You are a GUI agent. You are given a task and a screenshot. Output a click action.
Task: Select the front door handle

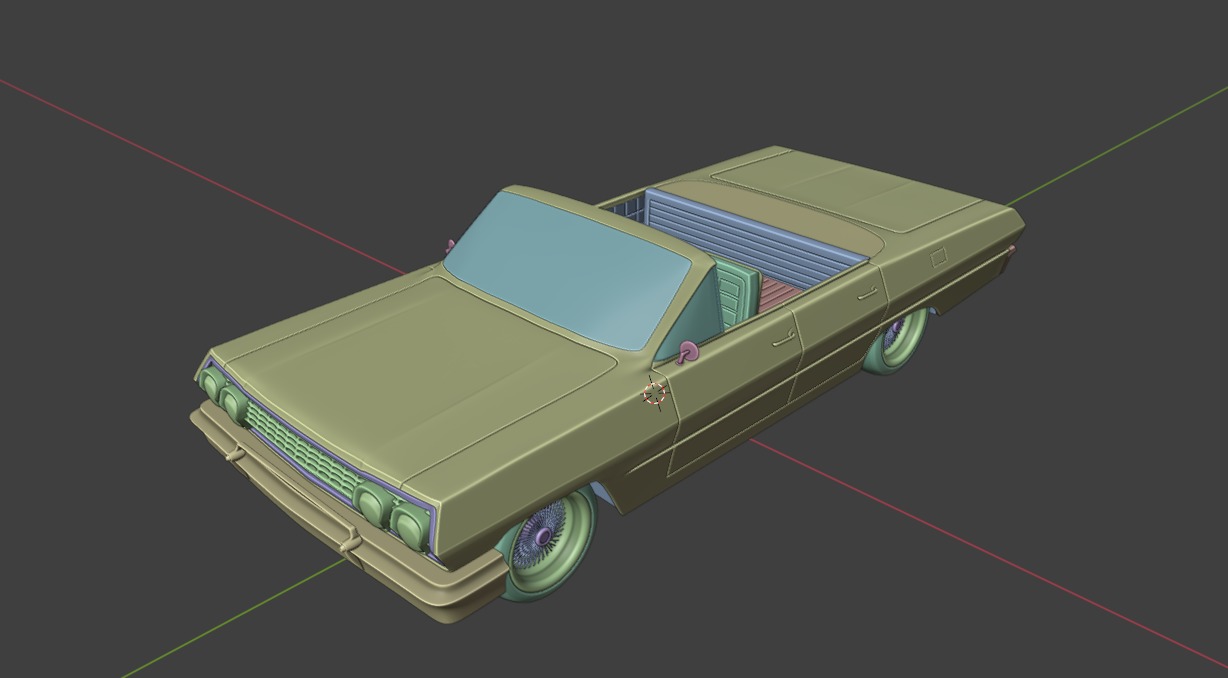click(783, 341)
